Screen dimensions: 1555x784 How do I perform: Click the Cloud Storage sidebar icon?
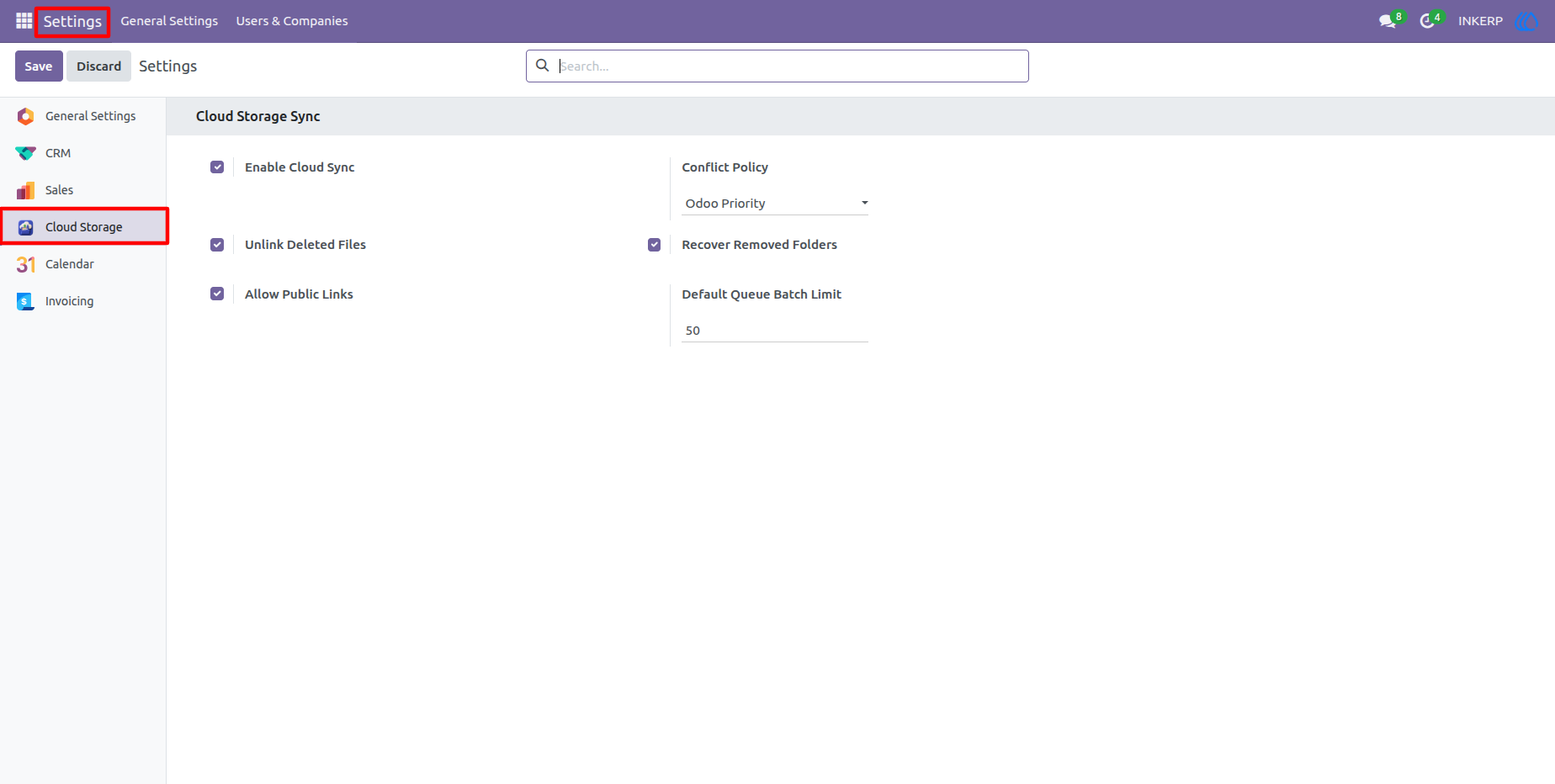point(26,227)
